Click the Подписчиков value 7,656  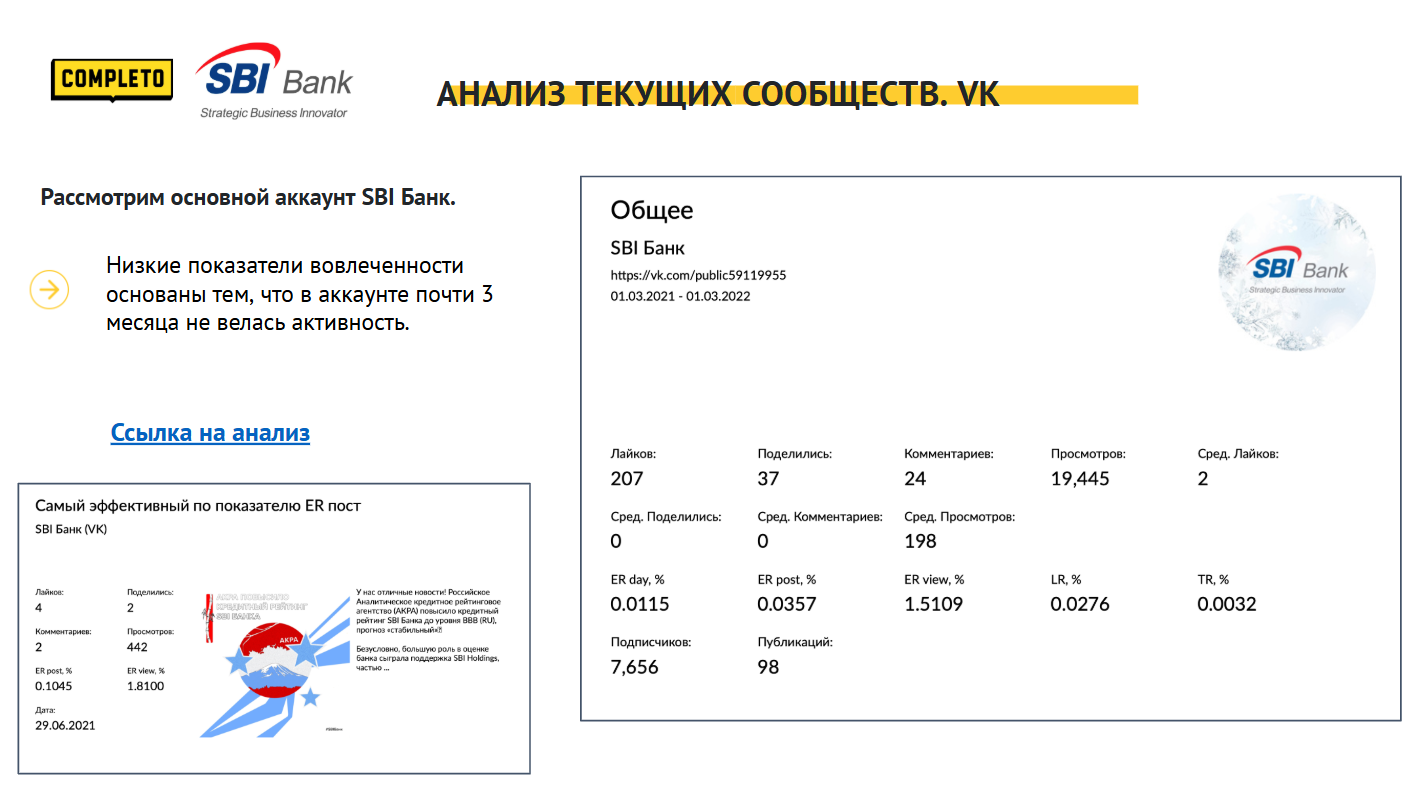tap(634, 667)
